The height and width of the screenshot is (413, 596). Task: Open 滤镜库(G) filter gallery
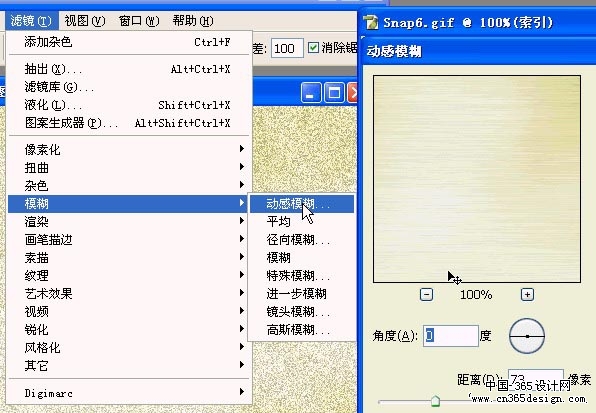coord(128,87)
